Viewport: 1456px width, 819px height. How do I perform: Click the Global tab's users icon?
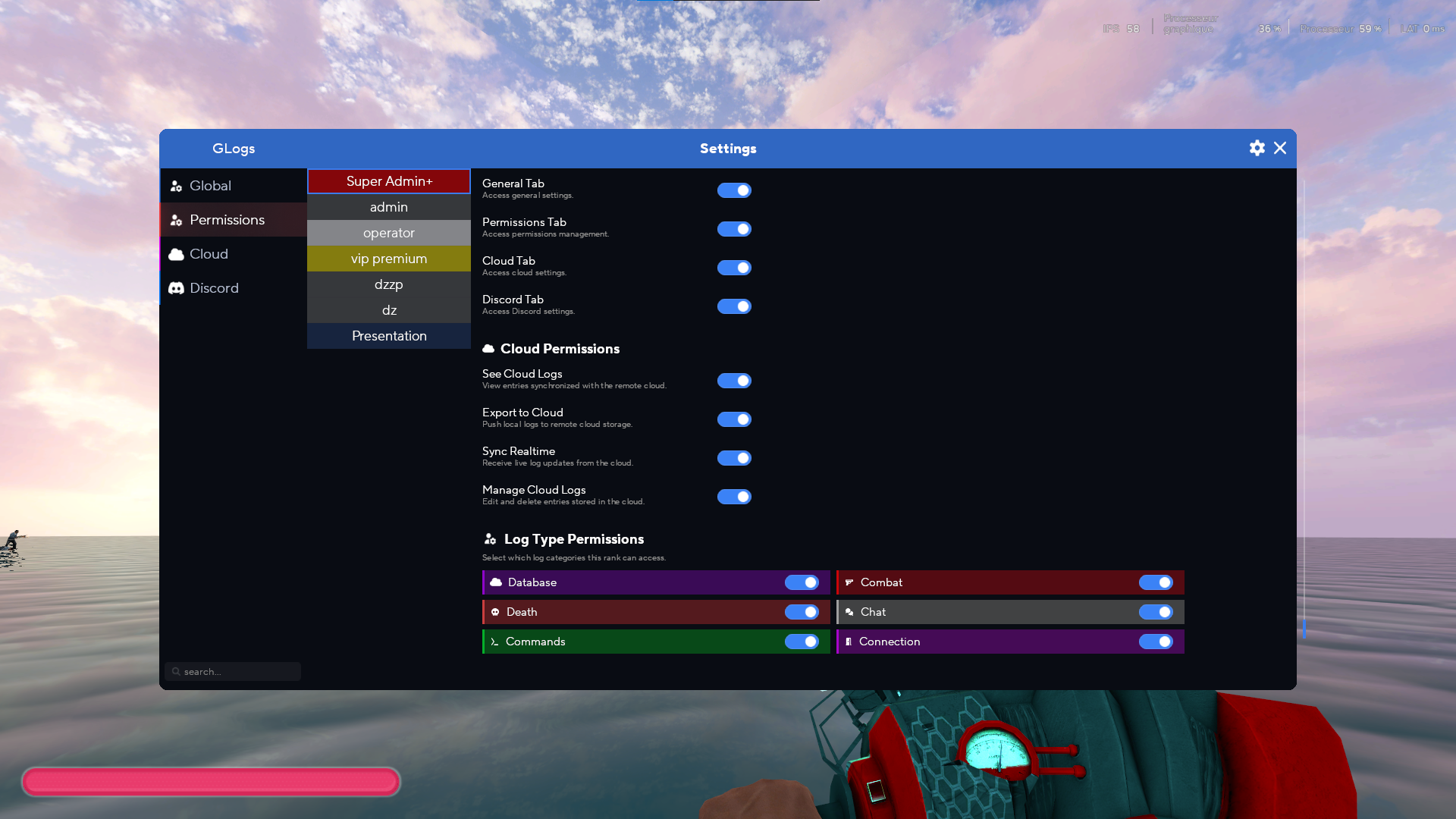(176, 186)
